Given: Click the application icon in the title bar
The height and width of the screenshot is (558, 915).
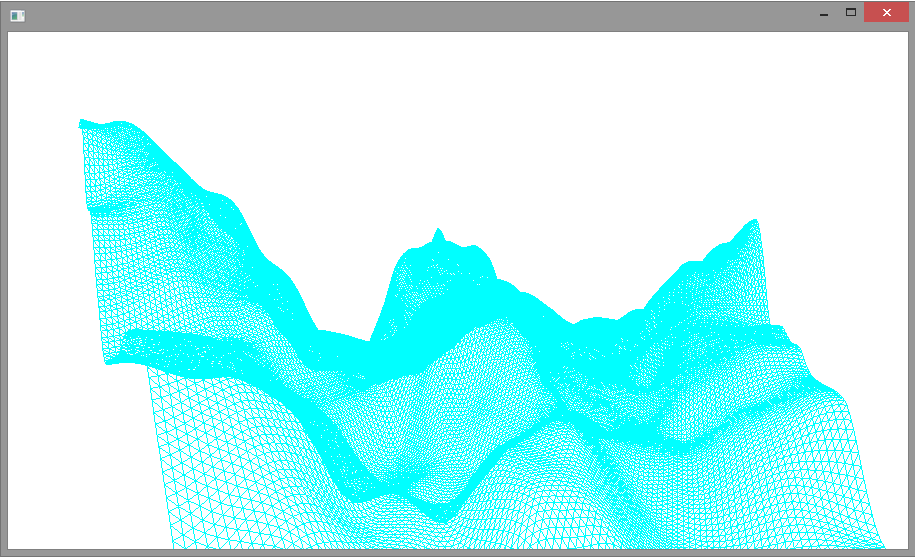Looking at the screenshot, I should click(x=18, y=16).
